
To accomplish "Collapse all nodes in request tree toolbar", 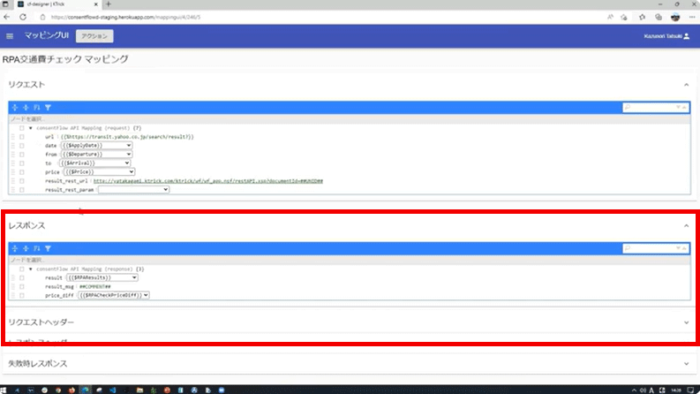I will tap(26, 108).
